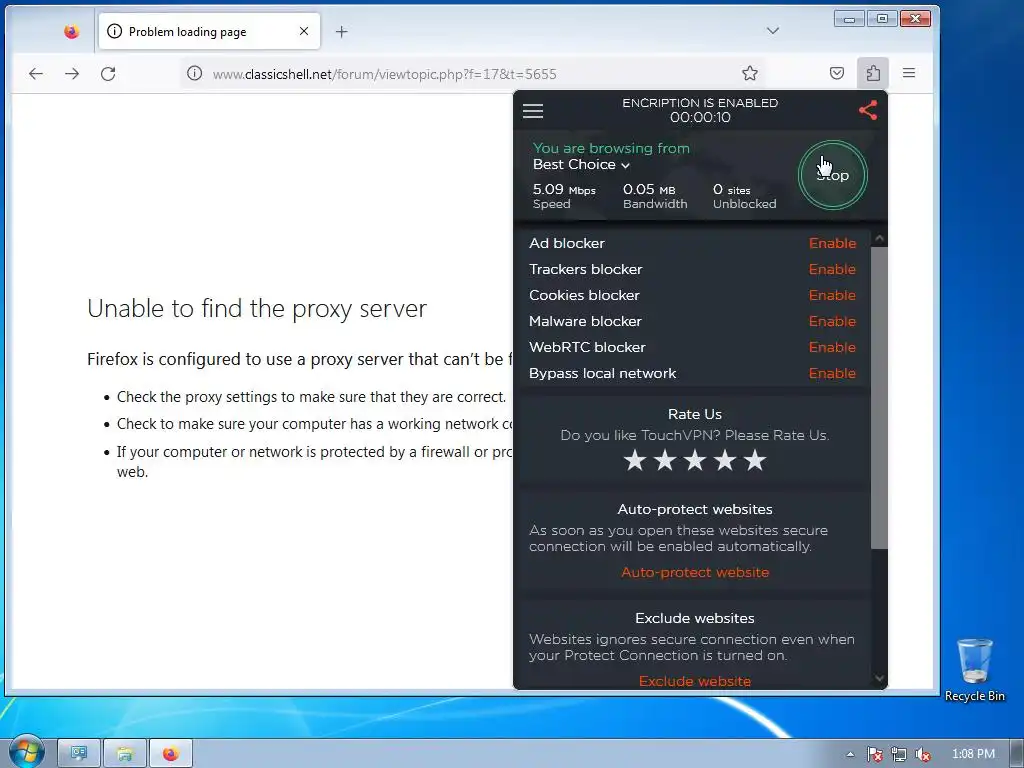This screenshot has width=1024, height=768.
Task: Select the Problem loading page tab
Action: coord(209,31)
